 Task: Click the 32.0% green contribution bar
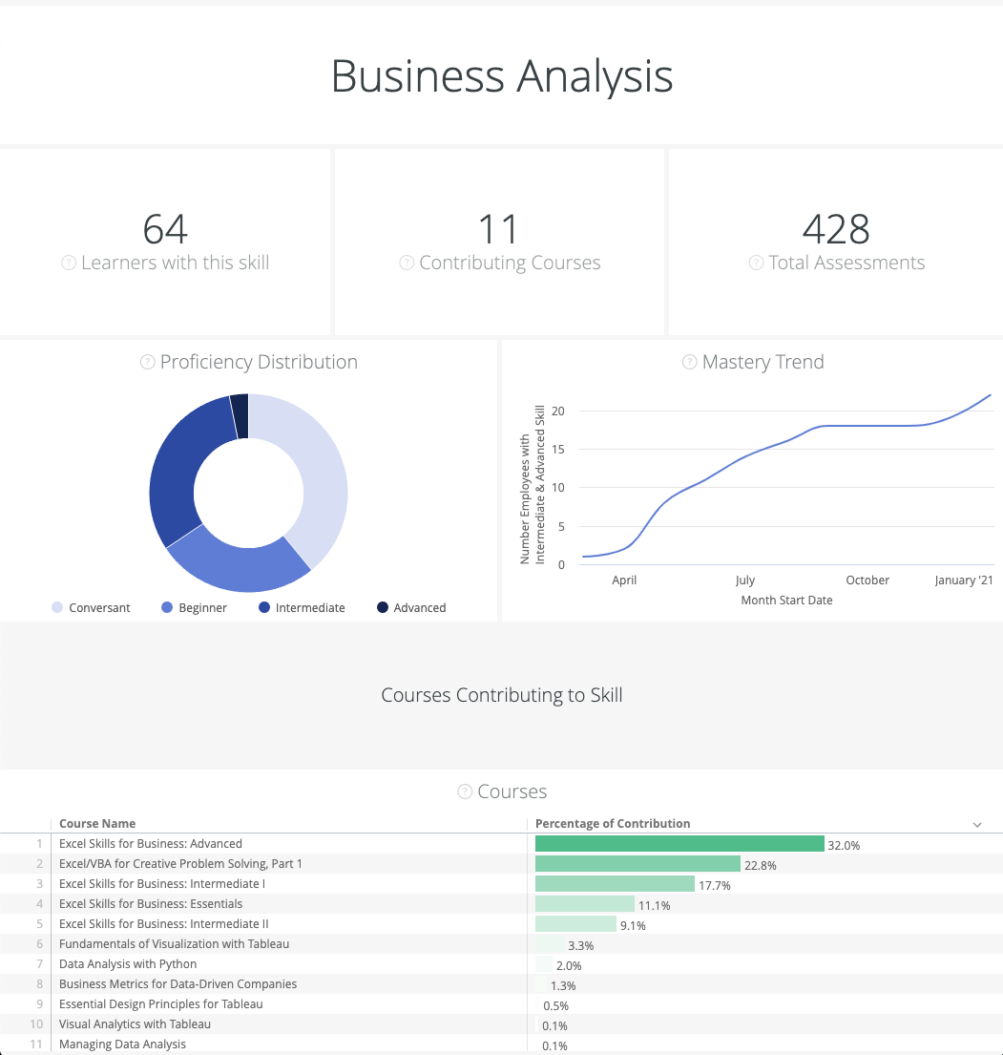[679, 844]
